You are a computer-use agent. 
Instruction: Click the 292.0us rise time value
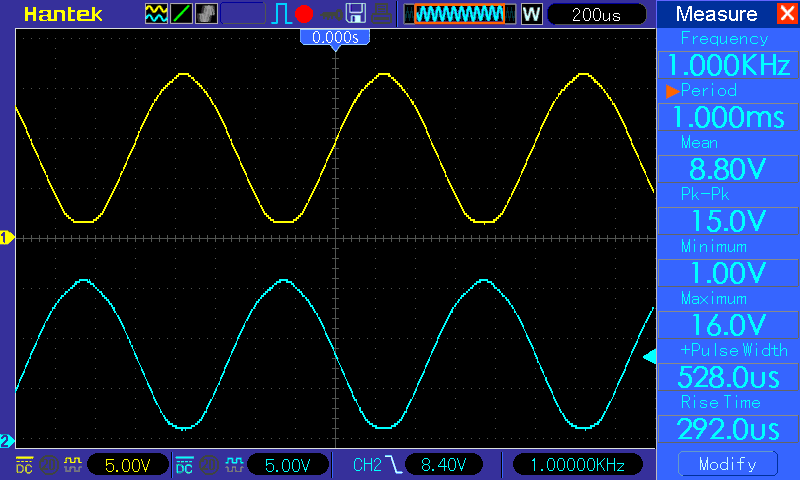728,429
